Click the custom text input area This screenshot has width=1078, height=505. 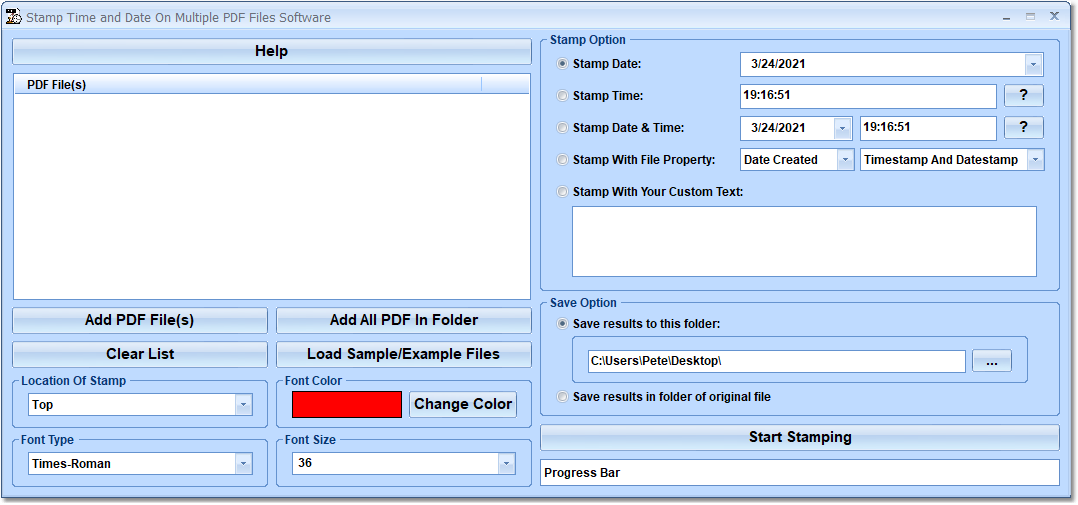coord(804,242)
